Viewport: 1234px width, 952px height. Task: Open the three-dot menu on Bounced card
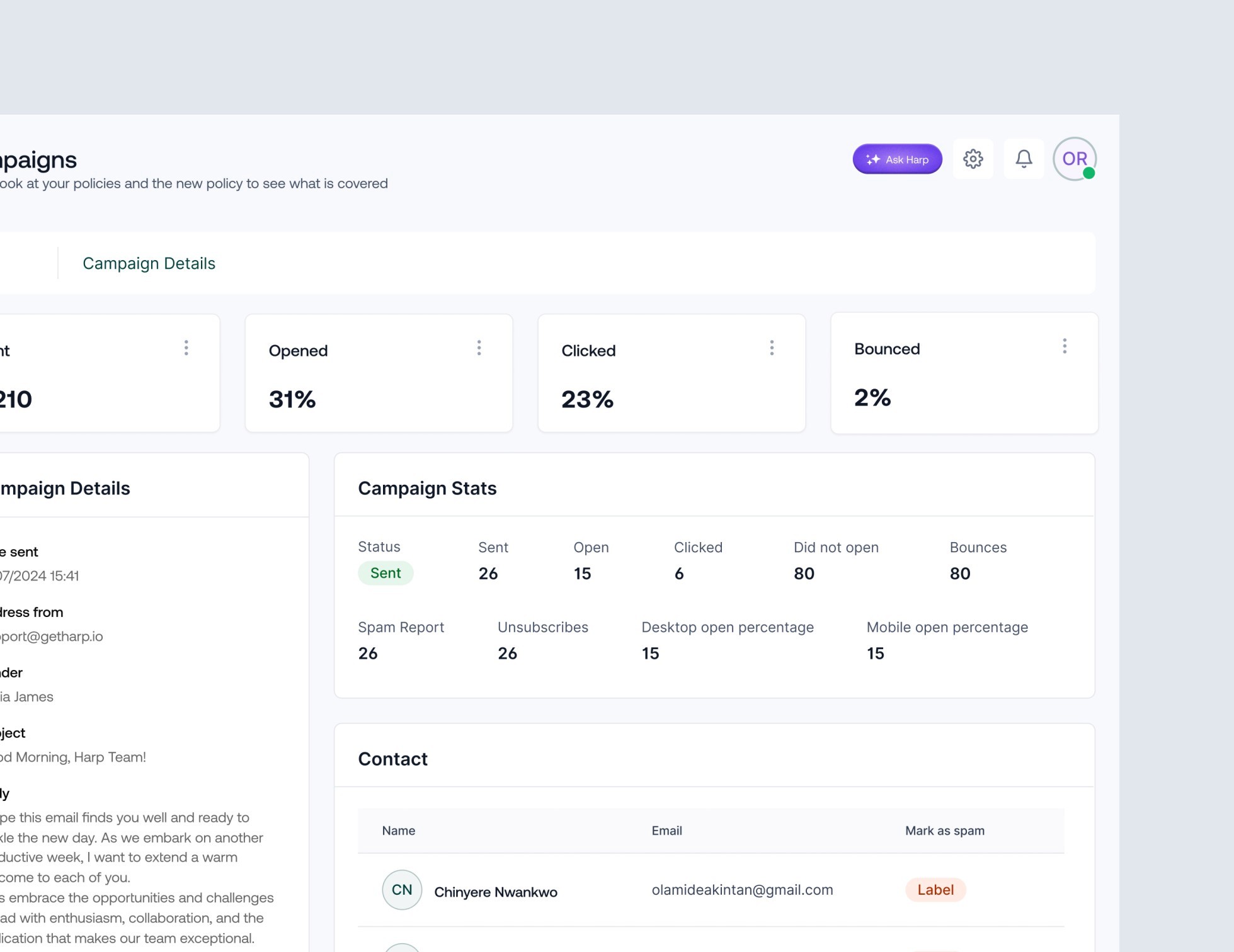pyautogui.click(x=1064, y=346)
